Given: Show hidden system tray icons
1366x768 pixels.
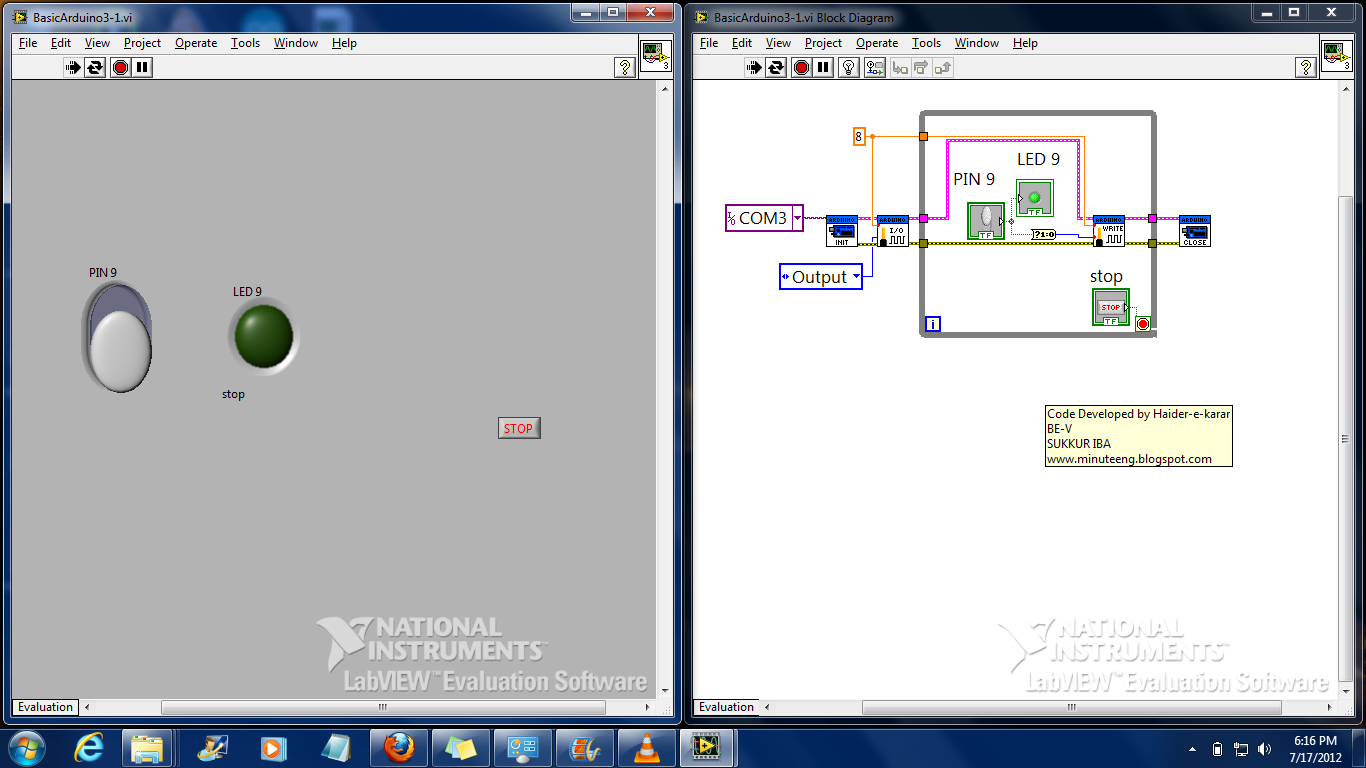Looking at the screenshot, I should (x=1193, y=749).
